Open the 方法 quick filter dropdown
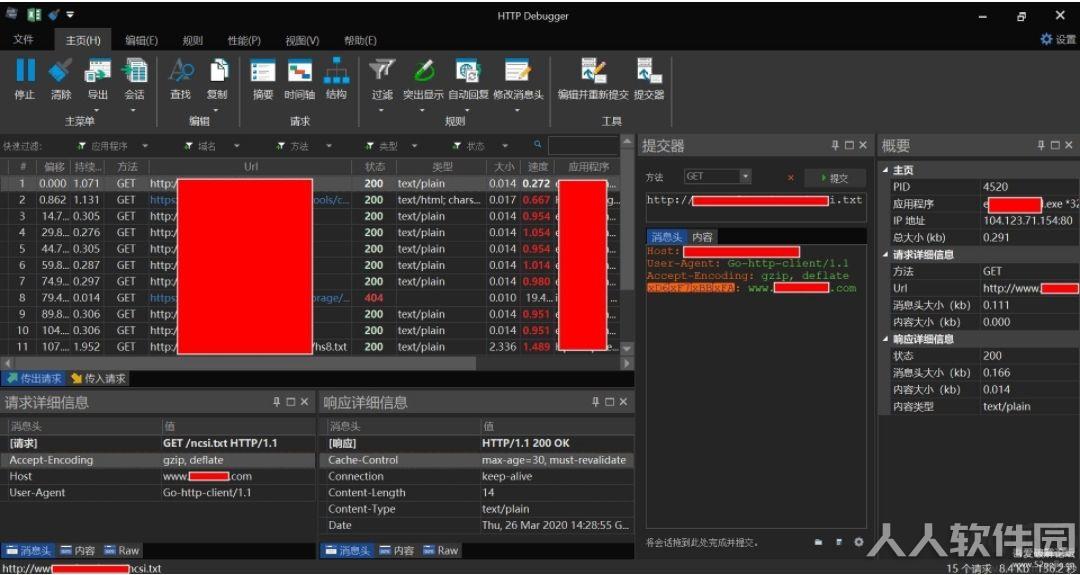The height and width of the screenshot is (575, 1080). click(x=329, y=146)
